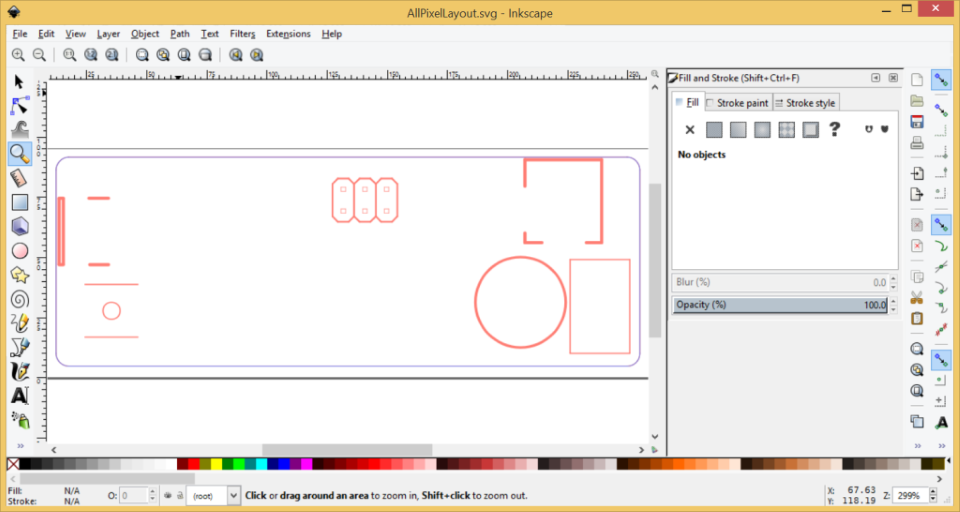Set fill to No paint (X)
This screenshot has width=960, height=512.
(690, 130)
